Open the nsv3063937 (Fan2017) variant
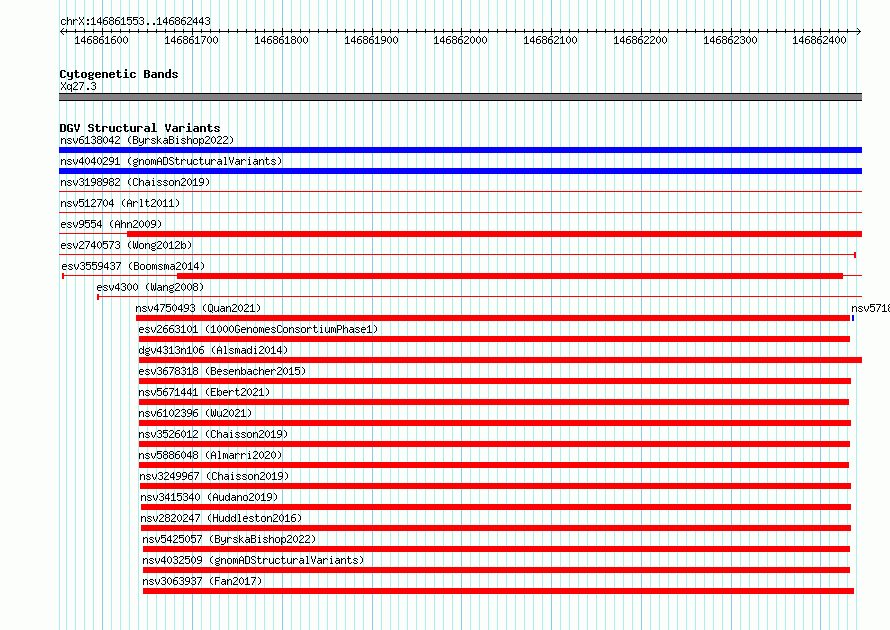This screenshot has height=630, width=890. [x=203, y=581]
